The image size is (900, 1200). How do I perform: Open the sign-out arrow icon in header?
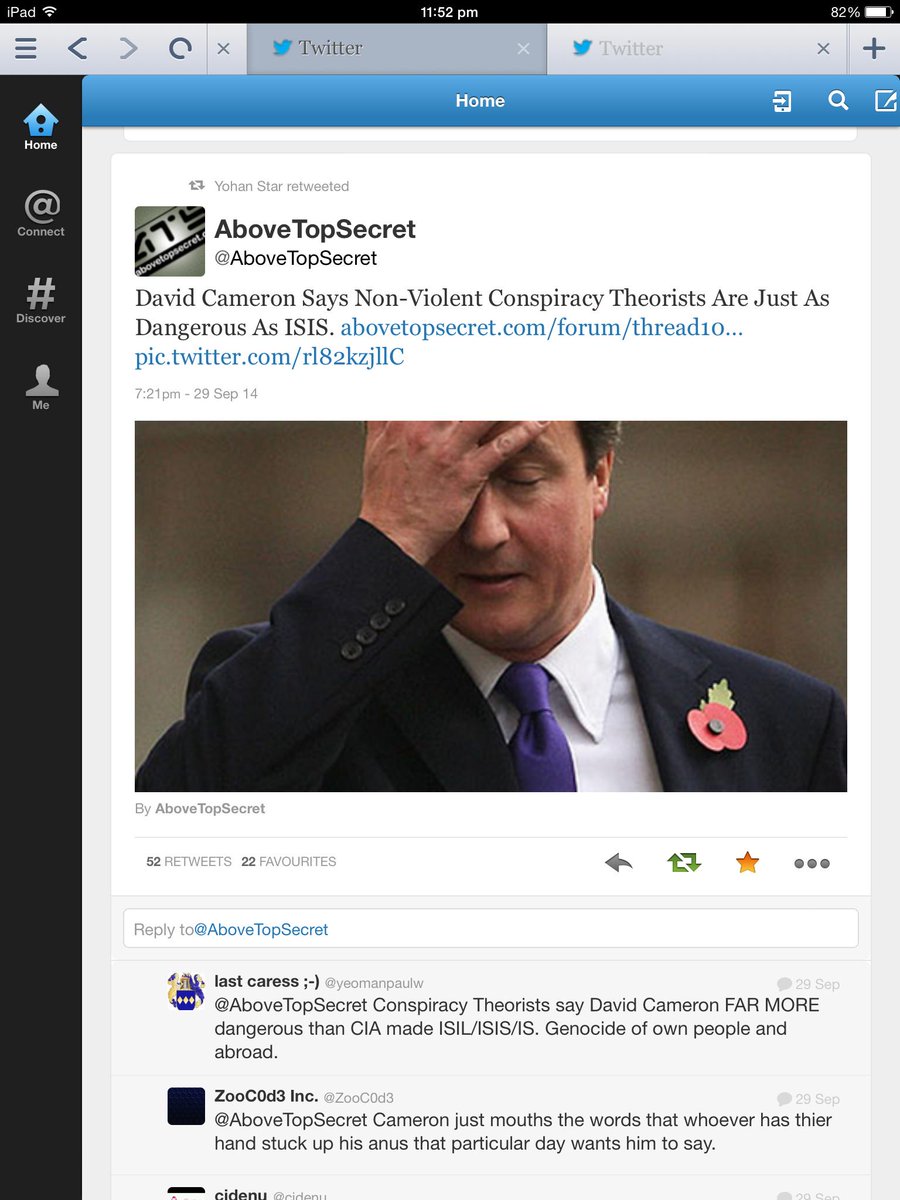[782, 101]
